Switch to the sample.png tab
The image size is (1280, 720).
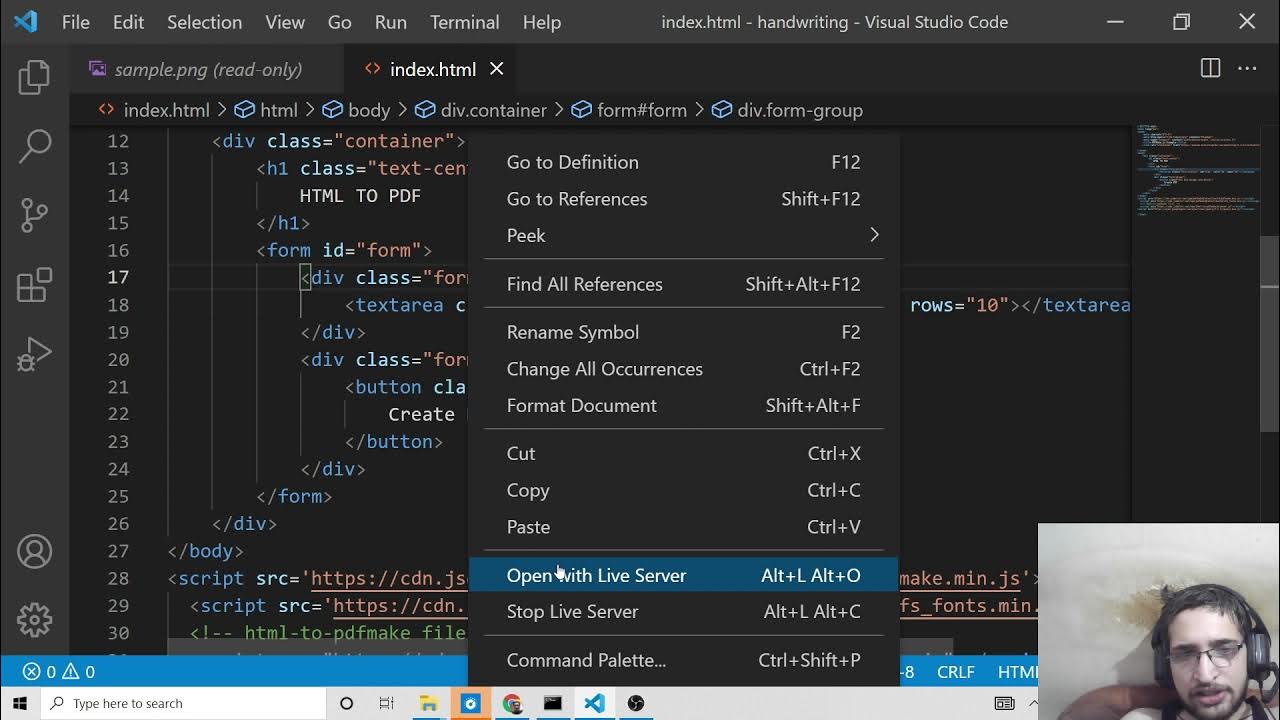pos(207,69)
